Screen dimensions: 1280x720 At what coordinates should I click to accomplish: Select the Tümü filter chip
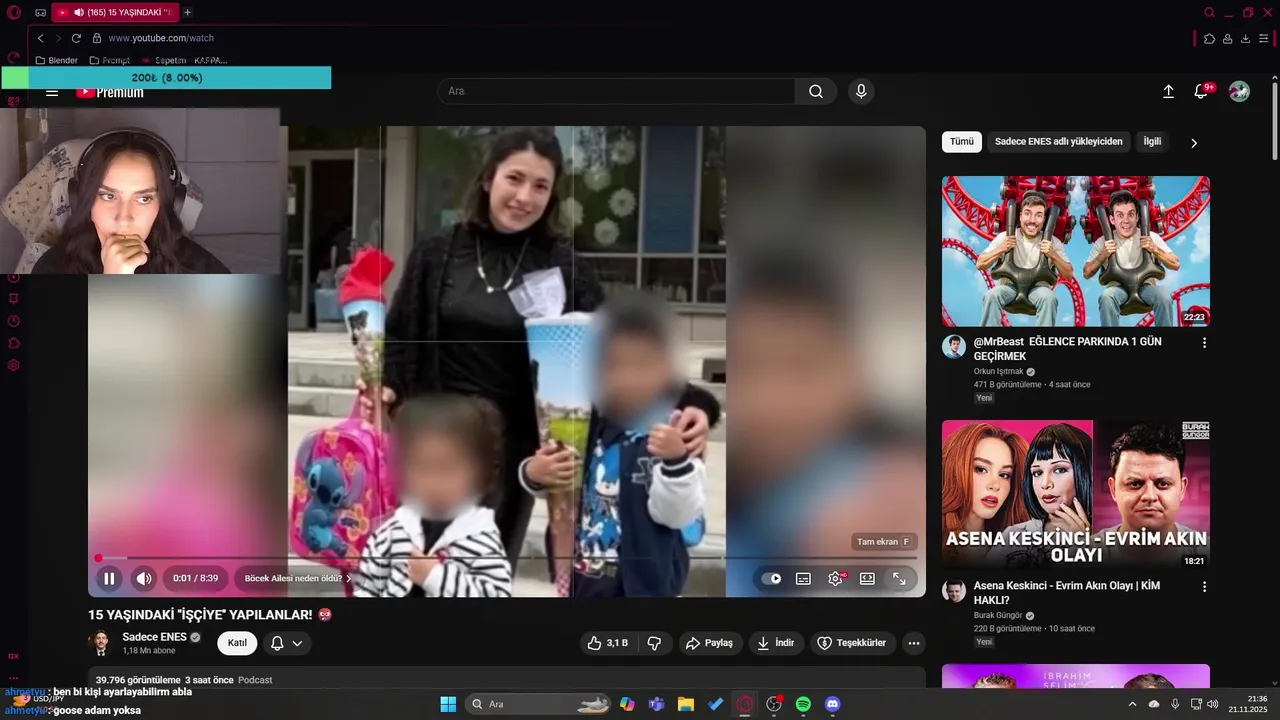(962, 142)
